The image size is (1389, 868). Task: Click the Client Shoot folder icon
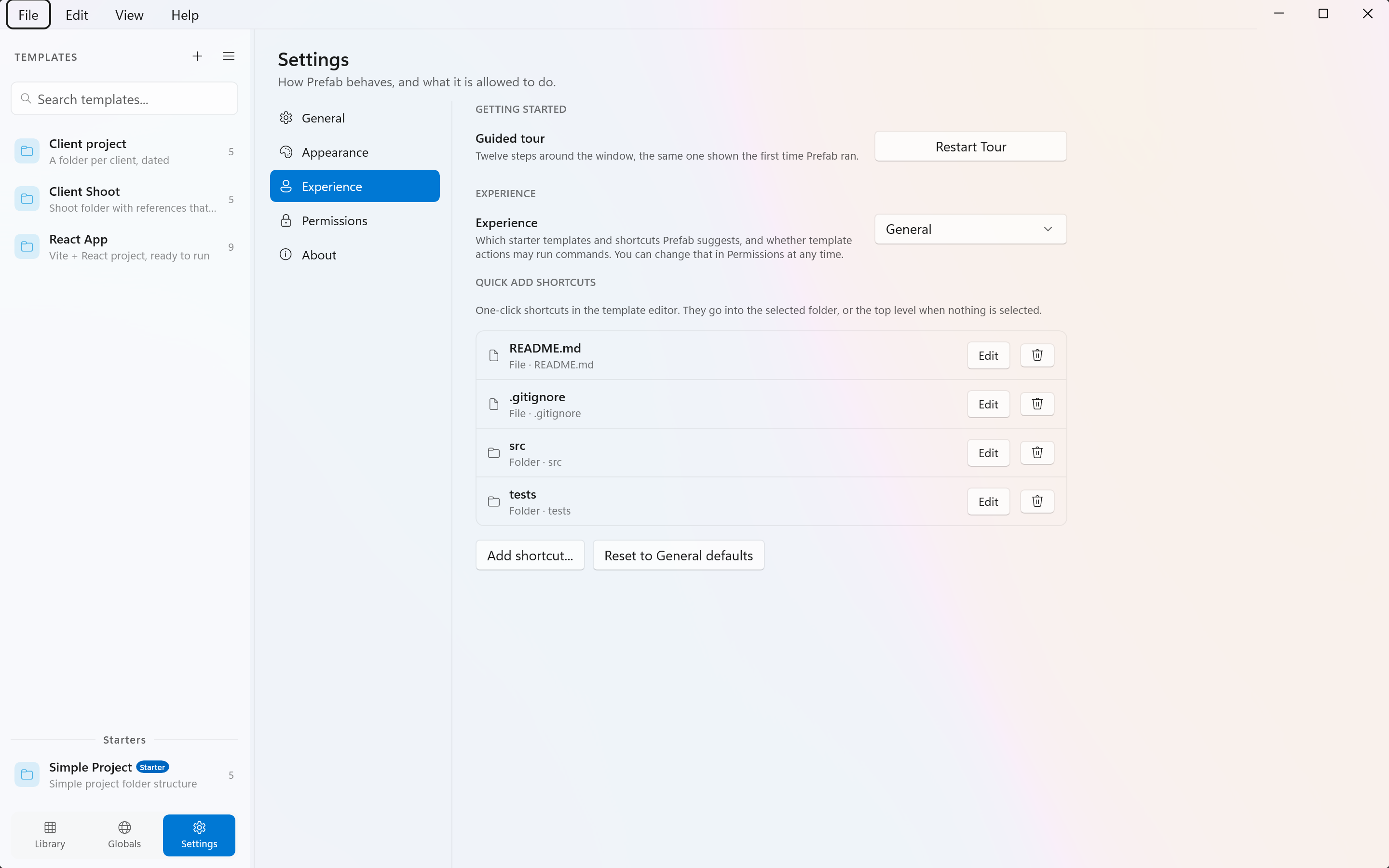[27, 199]
